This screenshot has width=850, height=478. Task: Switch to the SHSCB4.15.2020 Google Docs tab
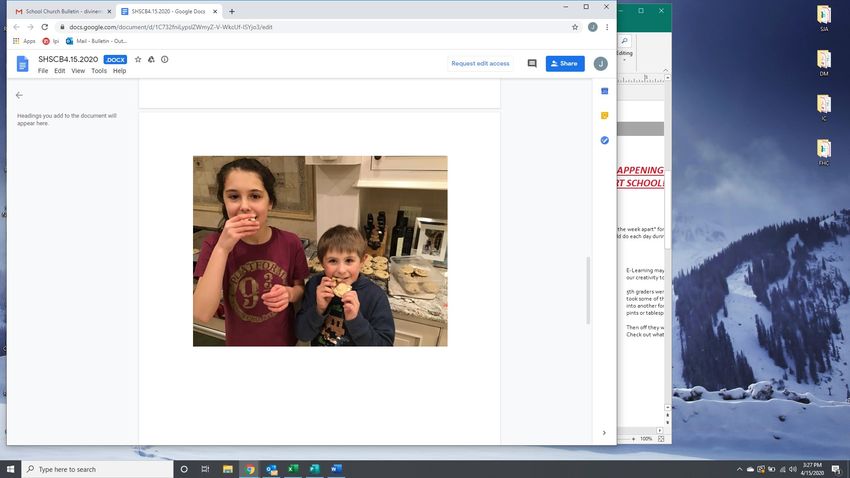click(x=169, y=11)
